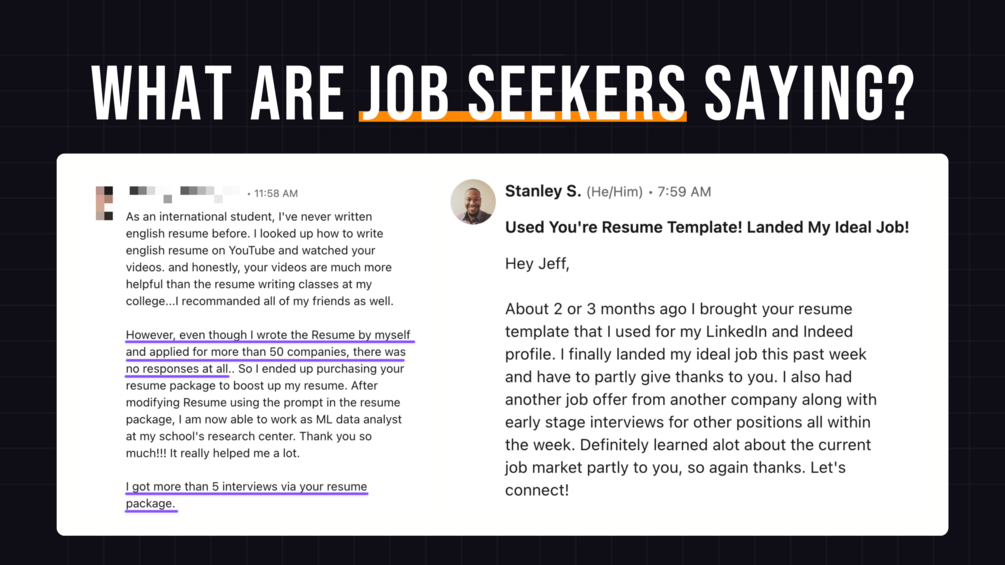Click the 'JOB SEEKERS' highlighted heading
The height and width of the screenshot is (565, 1005).
point(522,93)
